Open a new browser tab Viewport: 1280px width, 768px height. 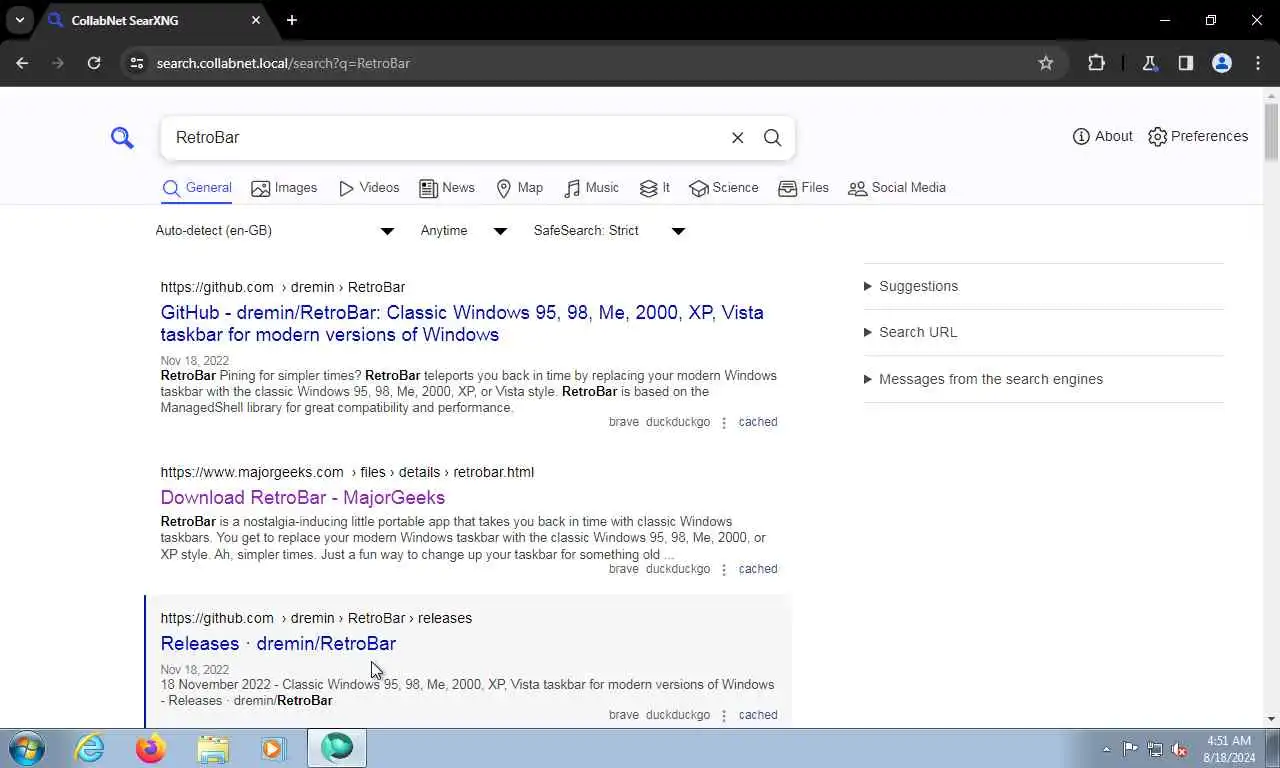tap(292, 20)
